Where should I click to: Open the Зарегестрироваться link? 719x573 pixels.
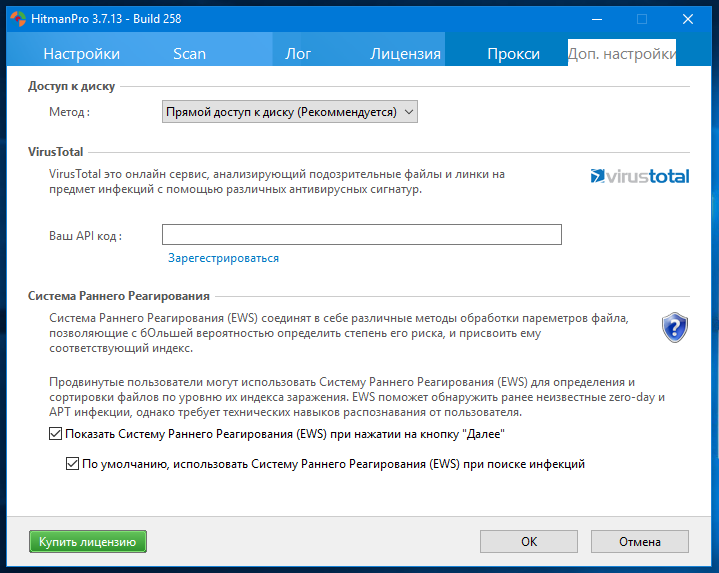(x=223, y=258)
